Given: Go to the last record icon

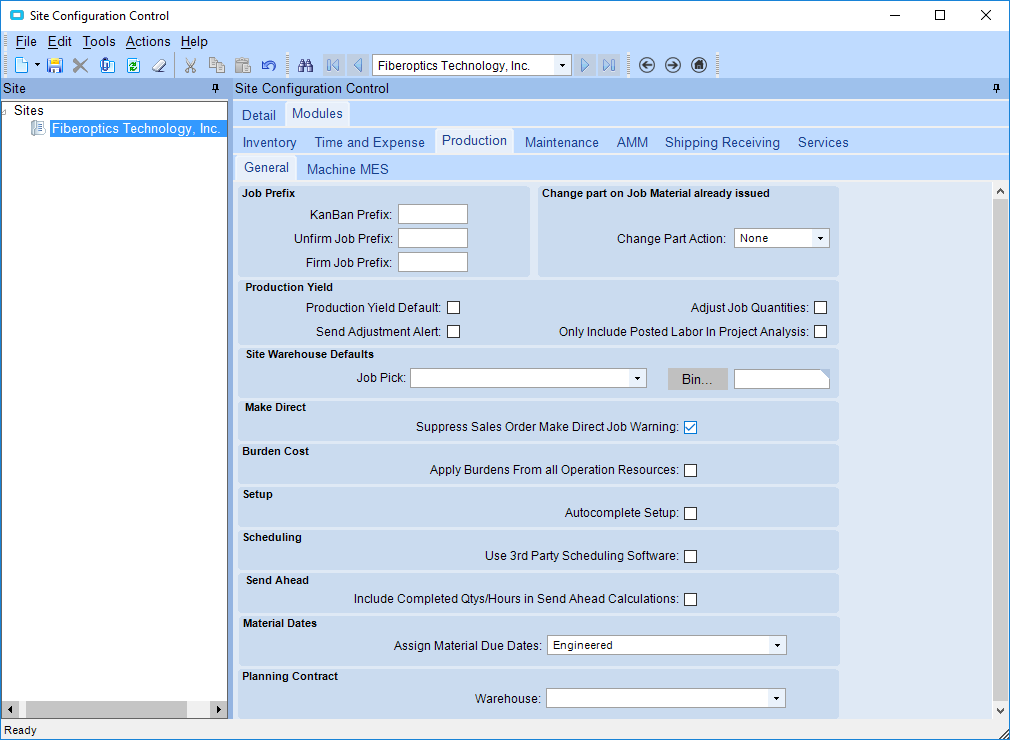Looking at the screenshot, I should pos(609,65).
